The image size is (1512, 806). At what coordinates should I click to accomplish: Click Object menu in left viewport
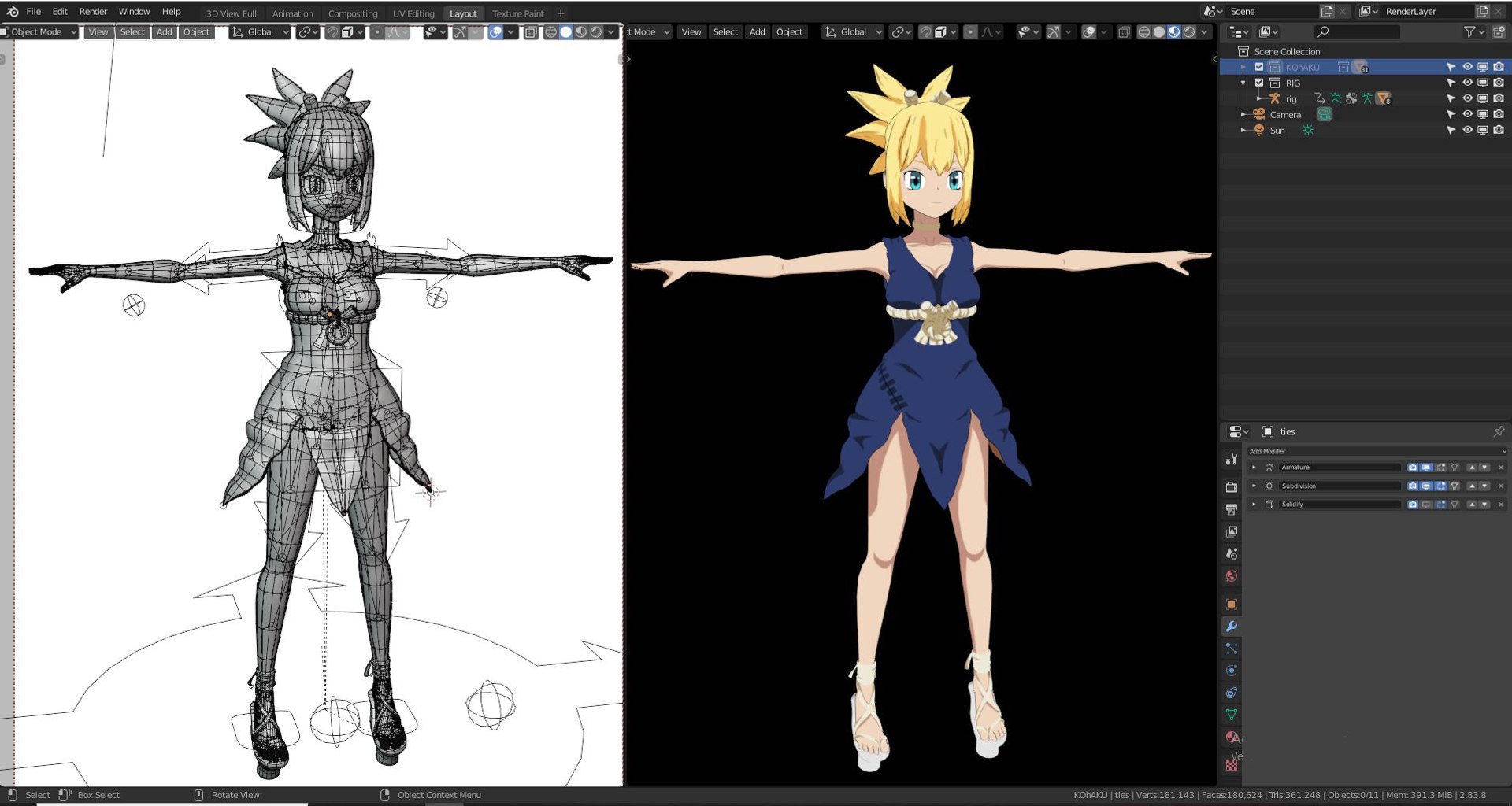click(197, 32)
